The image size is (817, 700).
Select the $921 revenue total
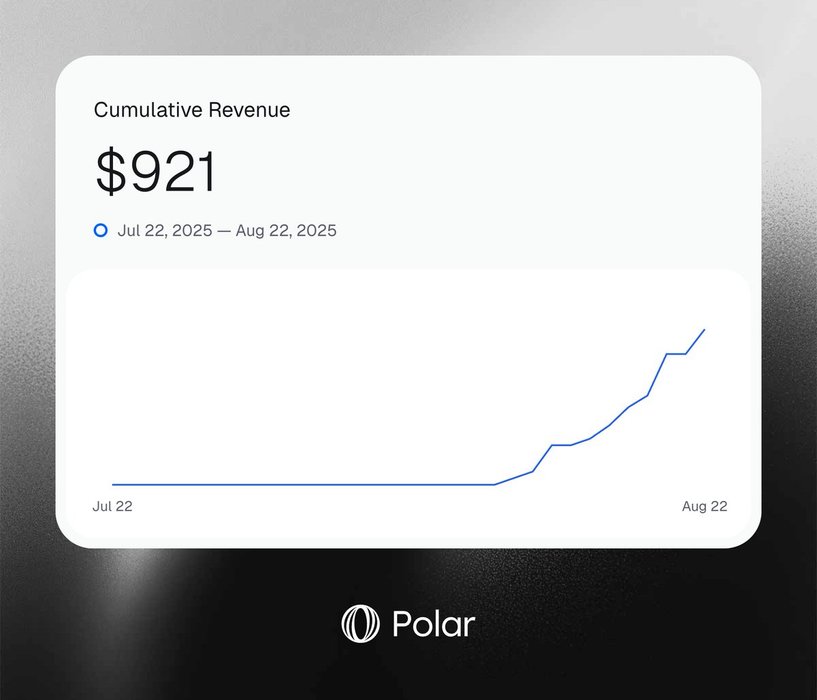click(x=156, y=172)
